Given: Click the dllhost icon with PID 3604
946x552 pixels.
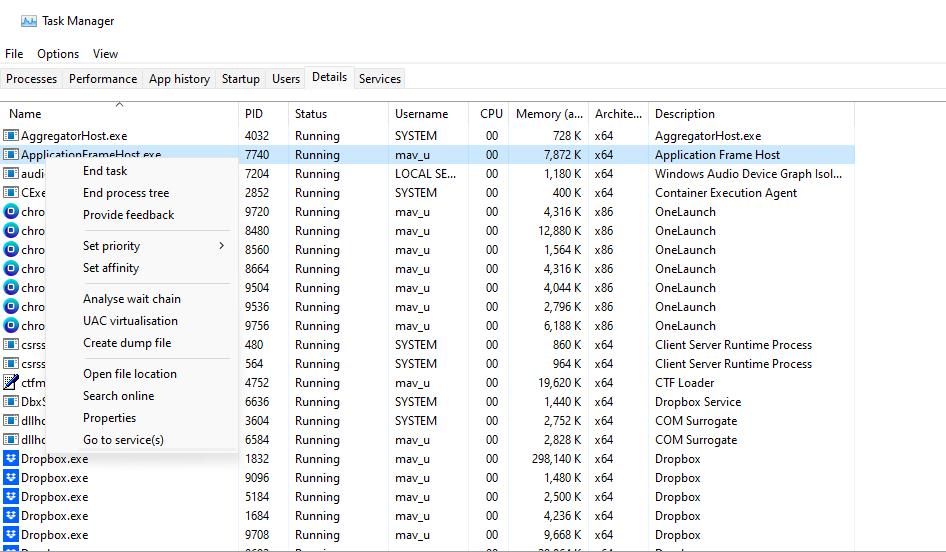Looking at the screenshot, I should [x=12, y=421].
